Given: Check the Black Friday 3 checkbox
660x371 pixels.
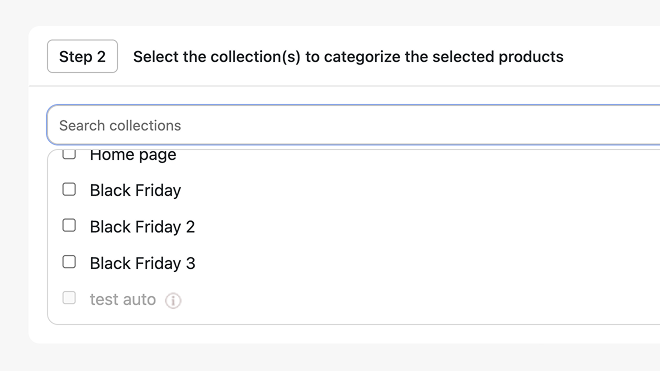Looking at the screenshot, I should click(x=69, y=262).
